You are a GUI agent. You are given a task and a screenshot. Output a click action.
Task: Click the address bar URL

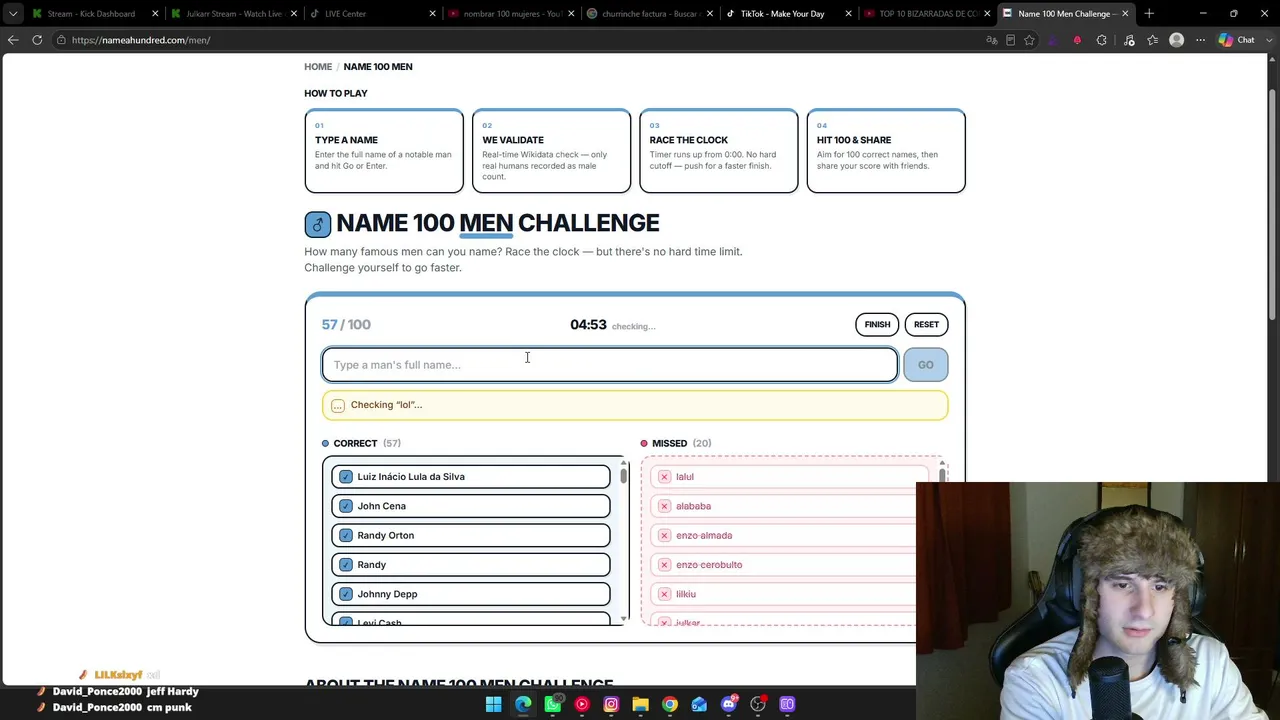pyautogui.click(x=141, y=40)
